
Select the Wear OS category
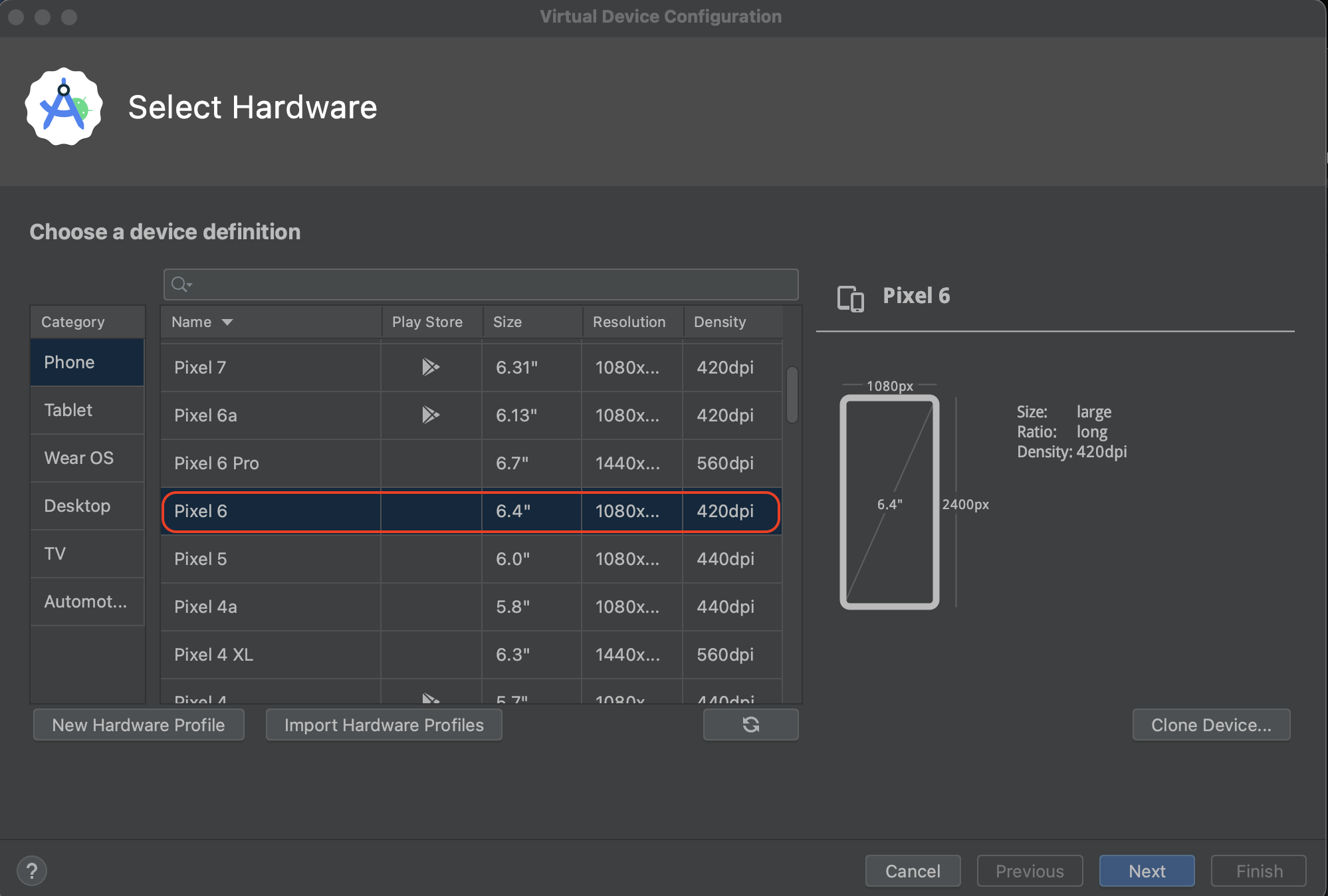(78, 458)
